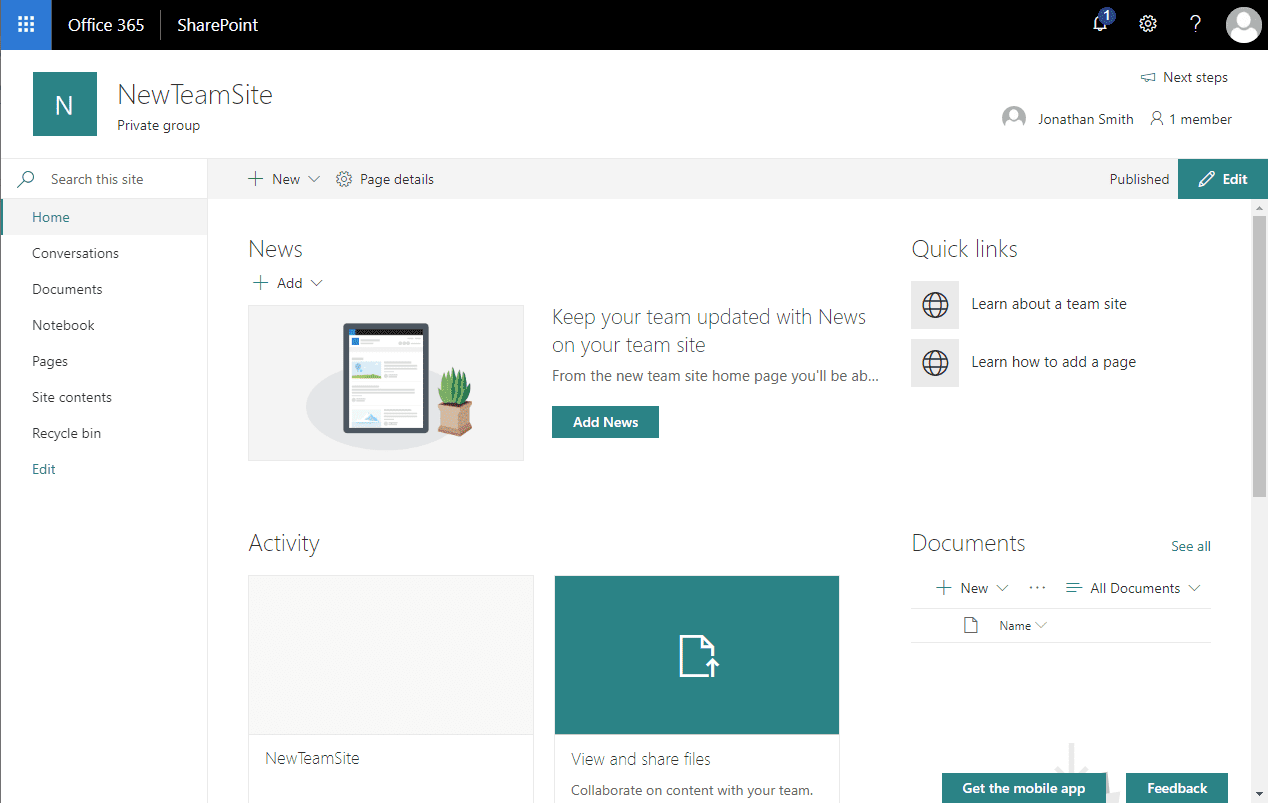The image size is (1268, 803).
Task: Click the Jonathan Smith name
Action: [1086, 119]
